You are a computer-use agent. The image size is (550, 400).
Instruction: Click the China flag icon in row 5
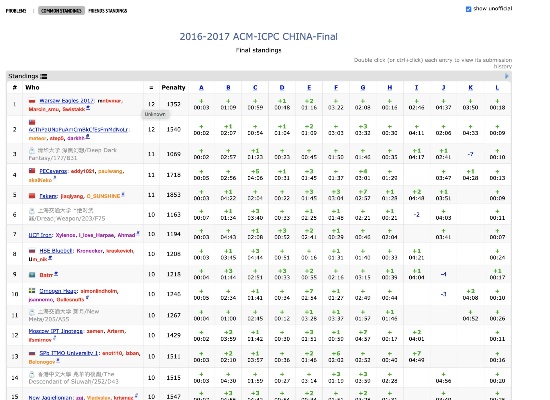[x=32, y=196]
